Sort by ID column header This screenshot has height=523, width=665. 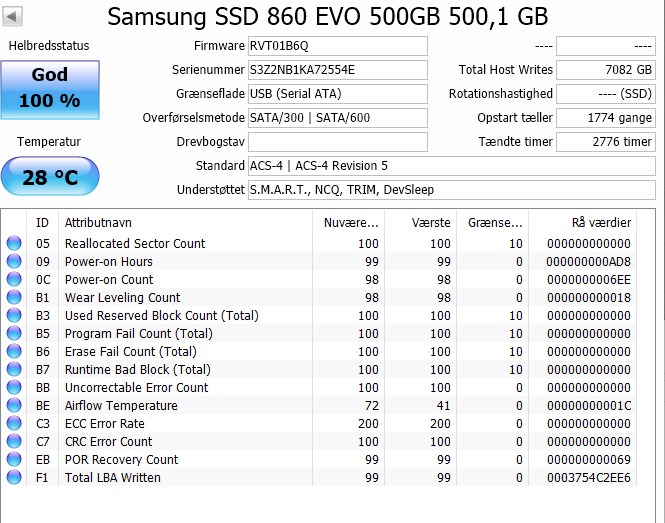pos(42,222)
